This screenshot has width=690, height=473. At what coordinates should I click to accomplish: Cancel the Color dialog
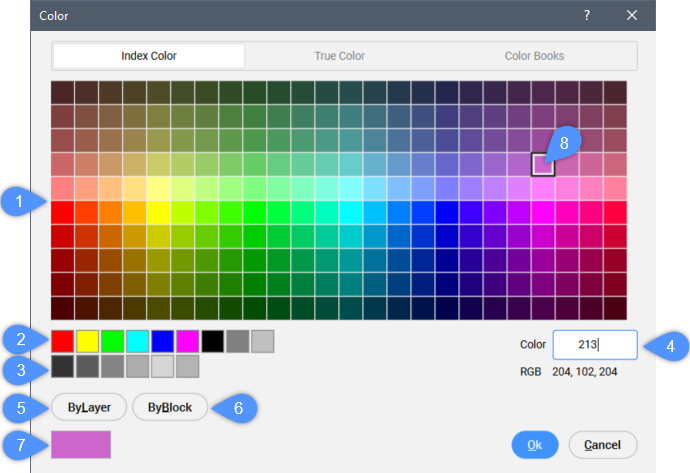603,444
